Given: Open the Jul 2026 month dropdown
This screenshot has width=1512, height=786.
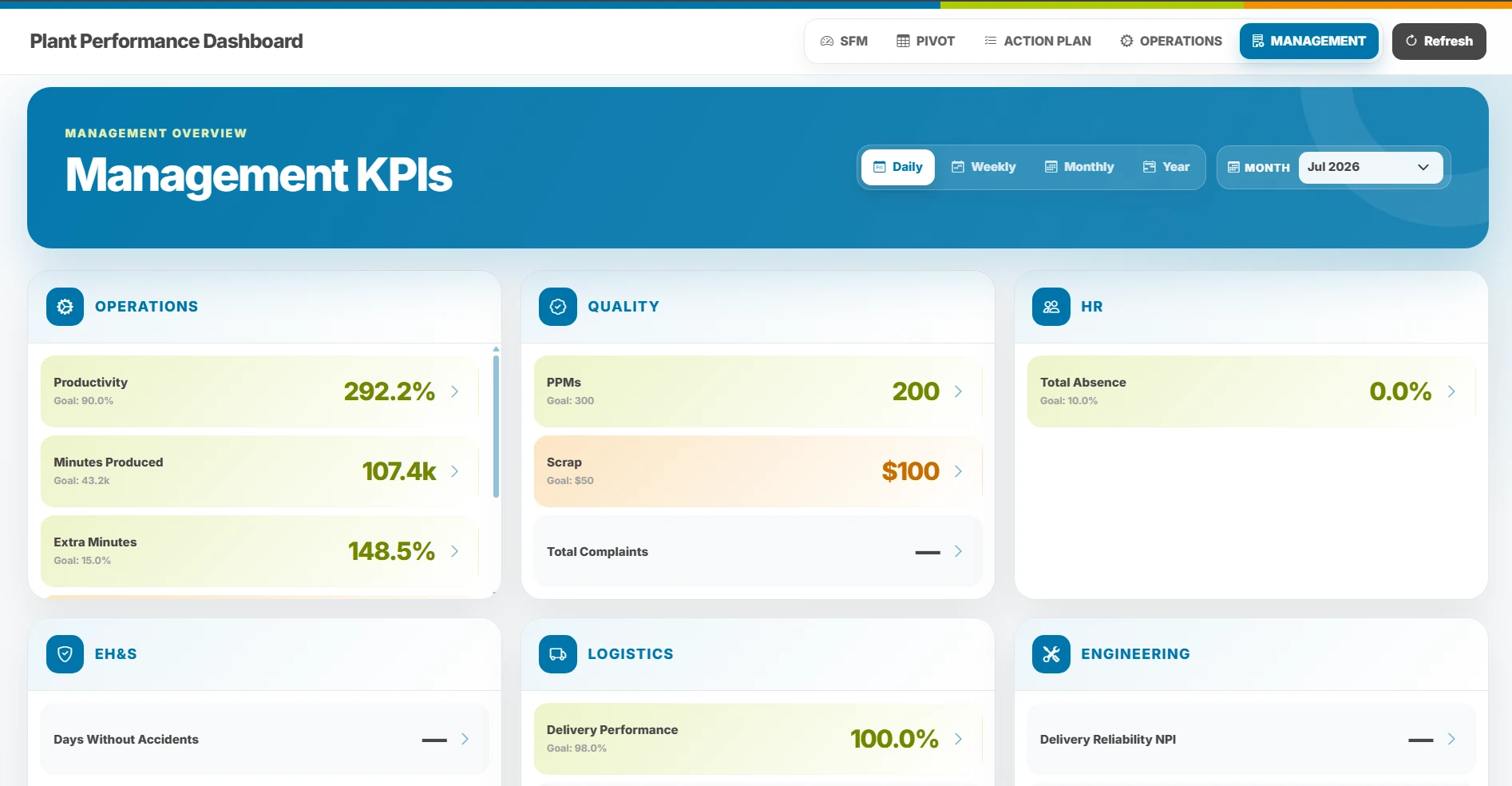Looking at the screenshot, I should point(1370,167).
